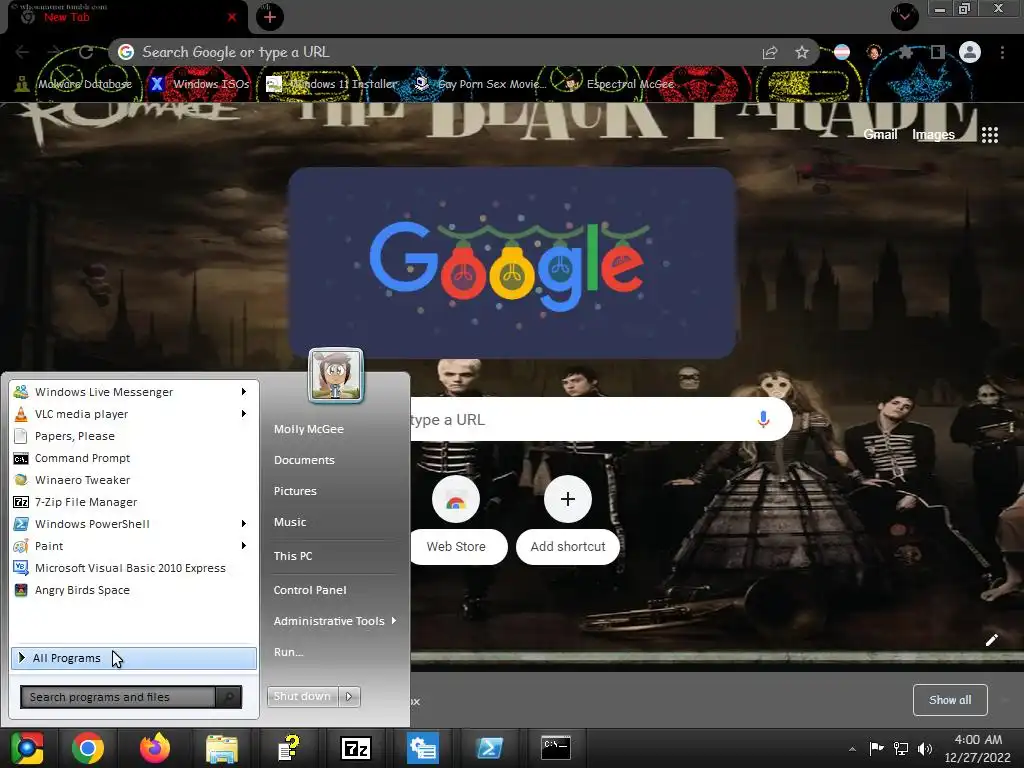Image resolution: width=1024 pixels, height=768 pixels.
Task: Toggle Chrome side panel icon
Action: coord(938,52)
